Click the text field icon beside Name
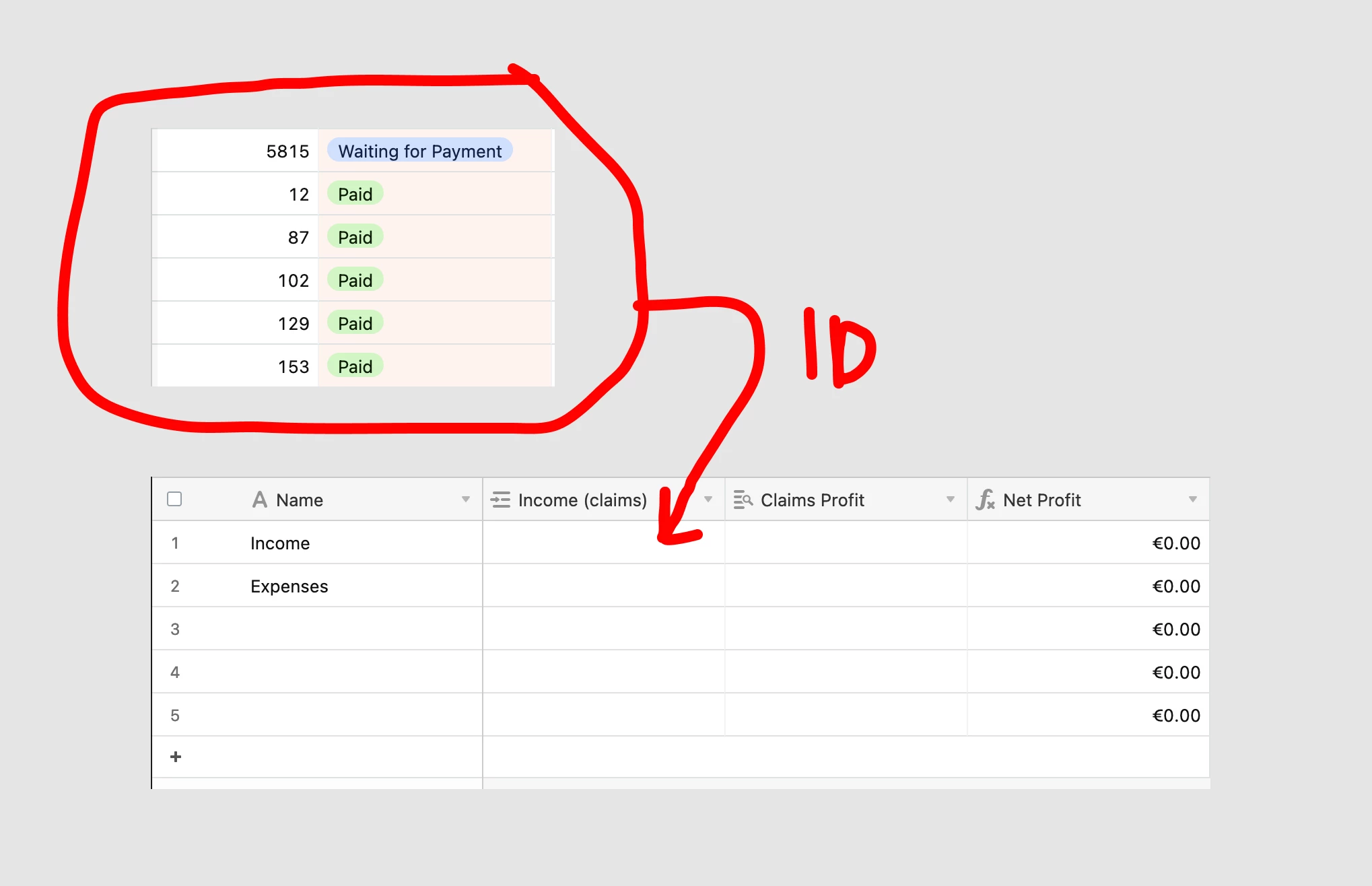Viewport: 1372px width, 886px height. tap(259, 500)
